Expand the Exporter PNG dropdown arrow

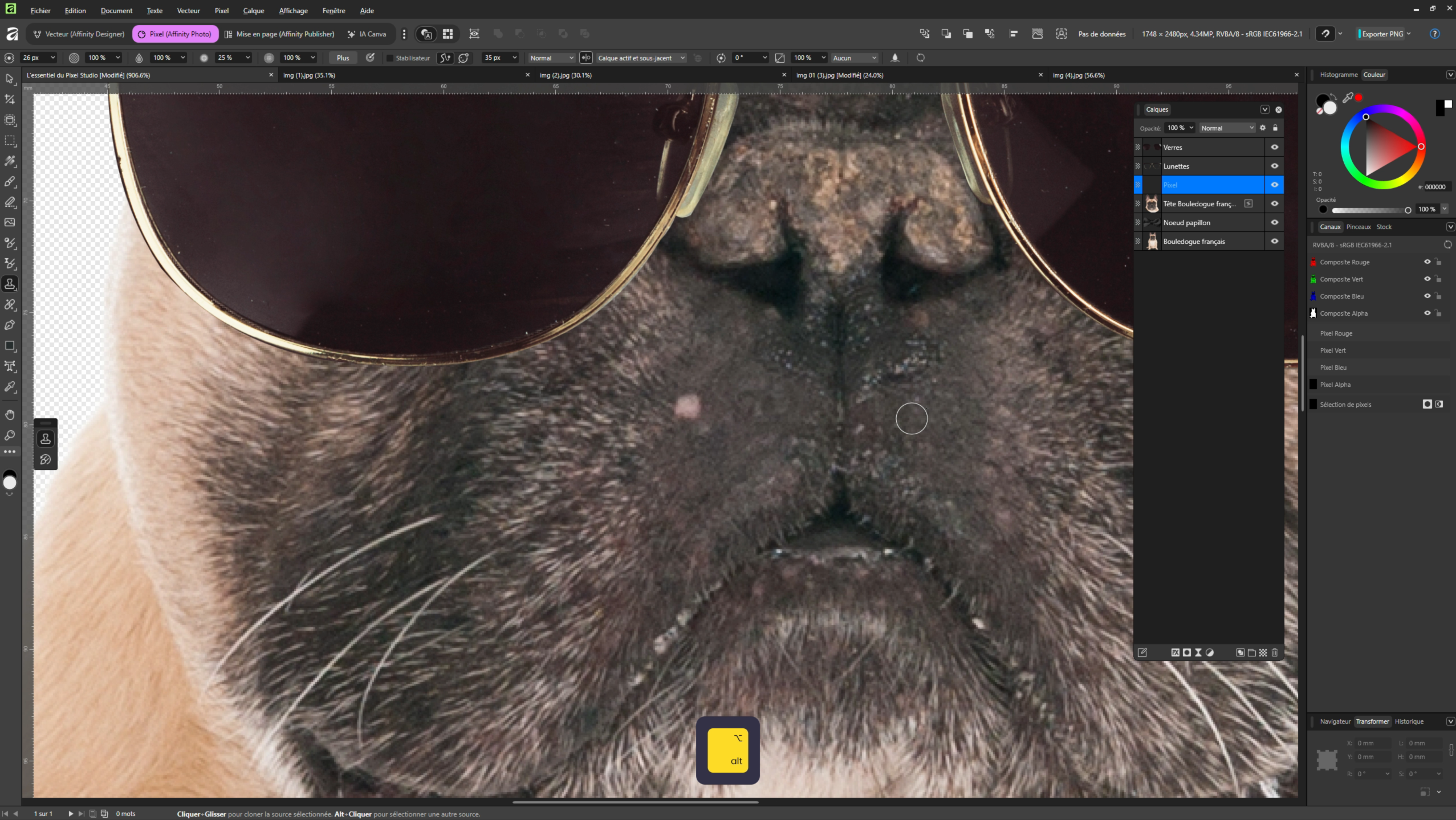pyautogui.click(x=1409, y=34)
